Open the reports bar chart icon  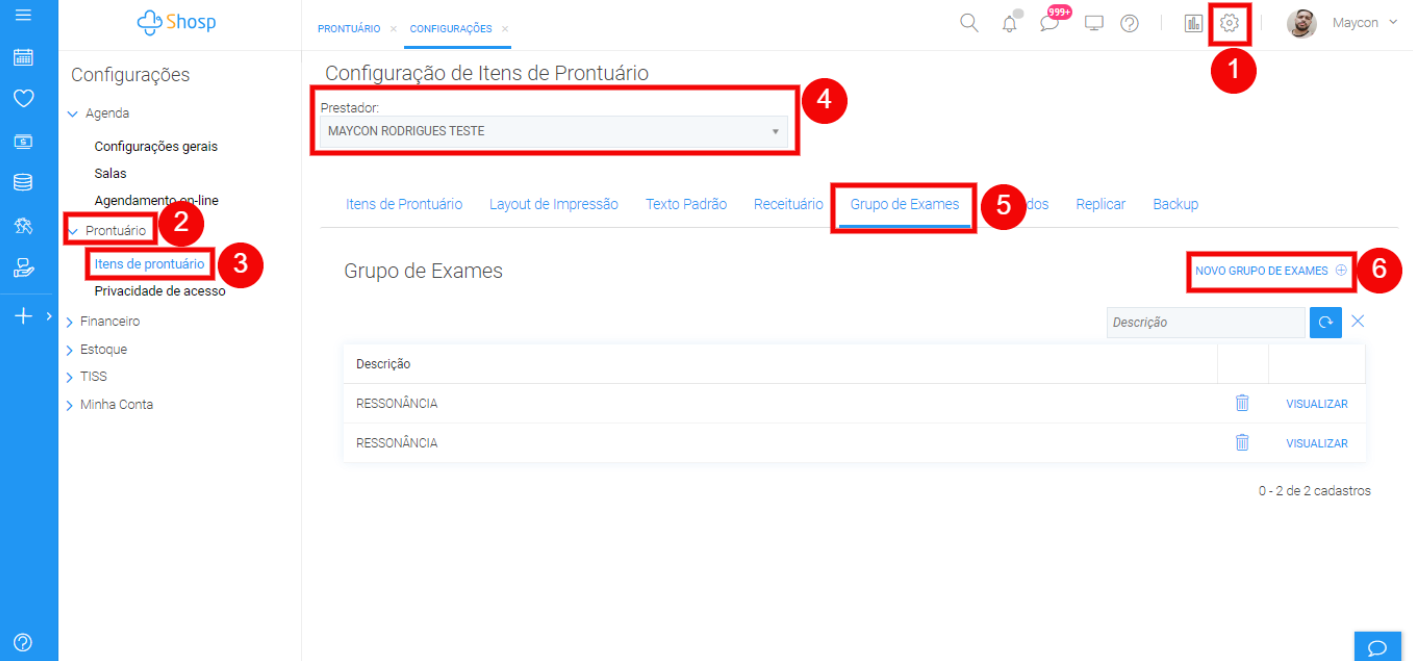[1193, 23]
